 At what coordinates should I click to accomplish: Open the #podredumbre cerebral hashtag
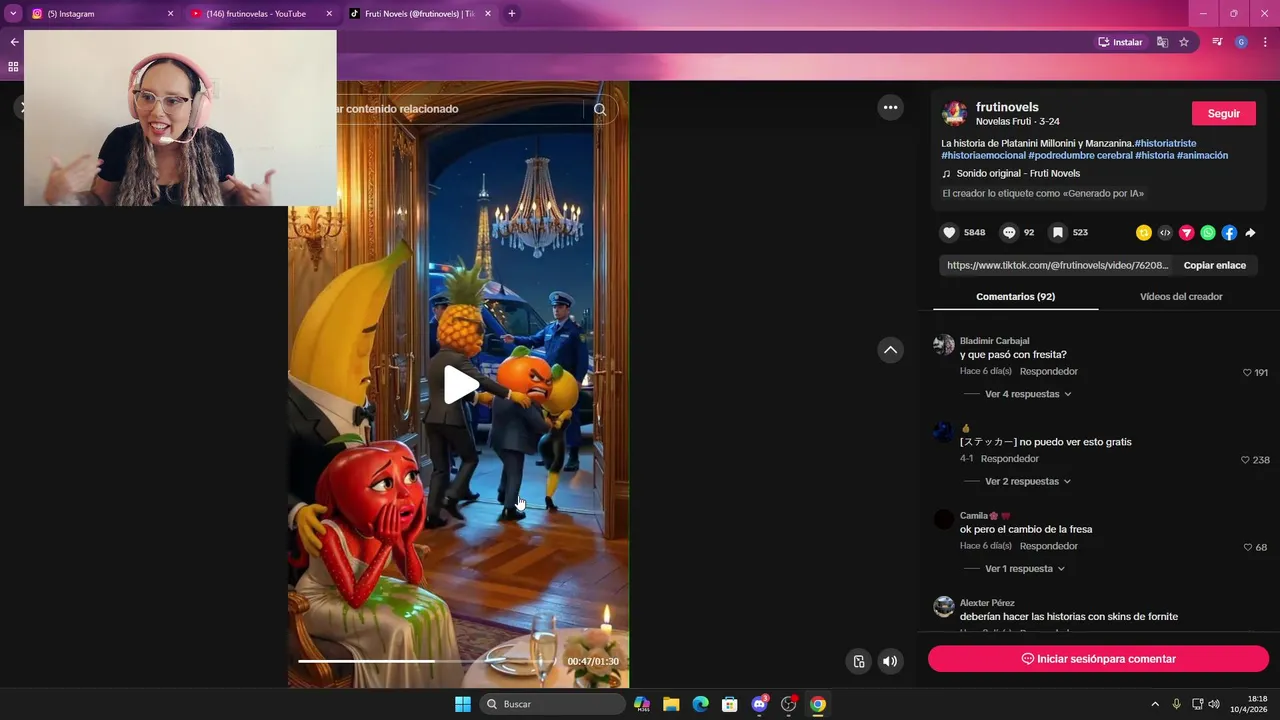click(x=1080, y=155)
